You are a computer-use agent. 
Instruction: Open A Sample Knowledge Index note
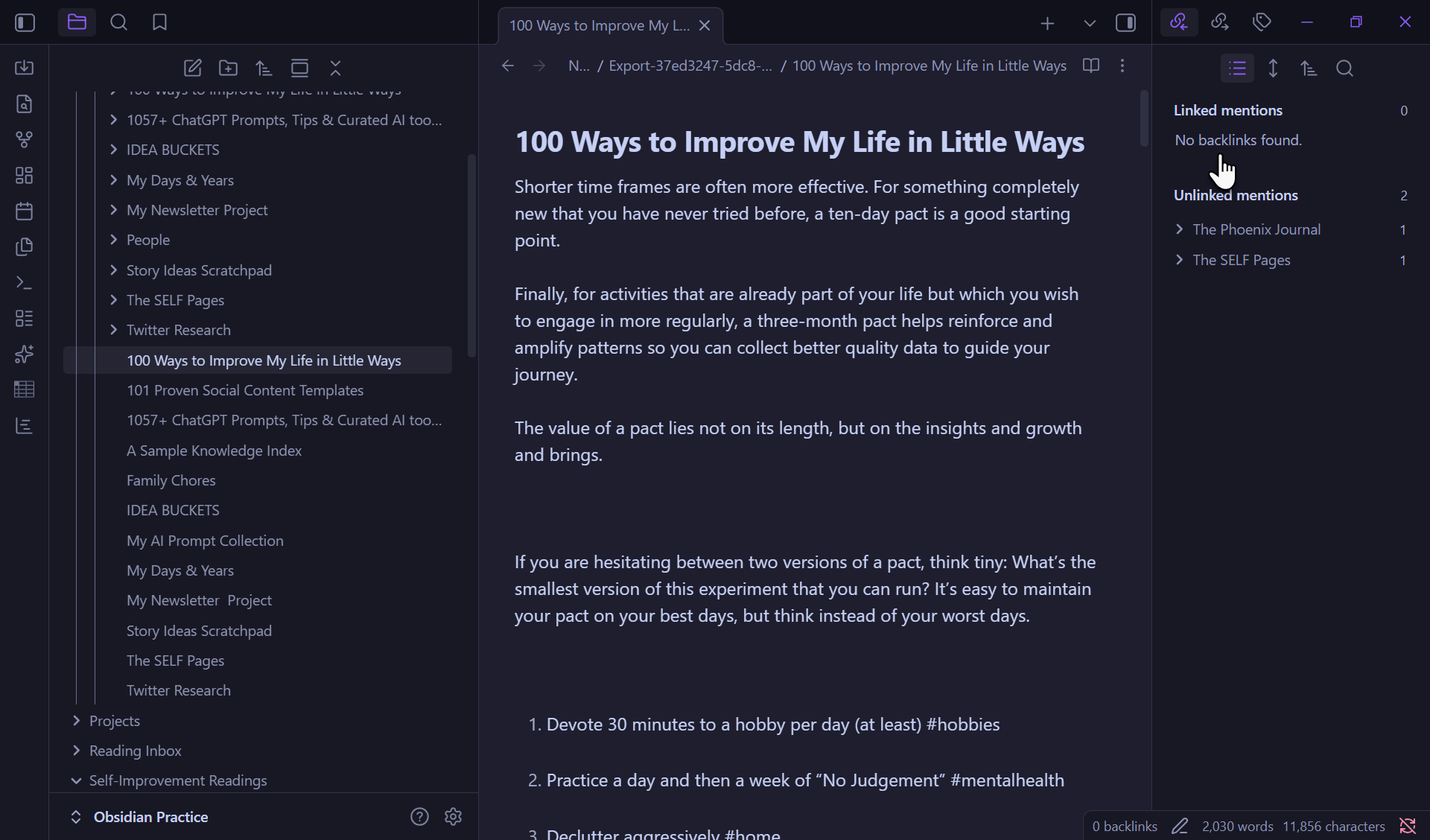(214, 451)
